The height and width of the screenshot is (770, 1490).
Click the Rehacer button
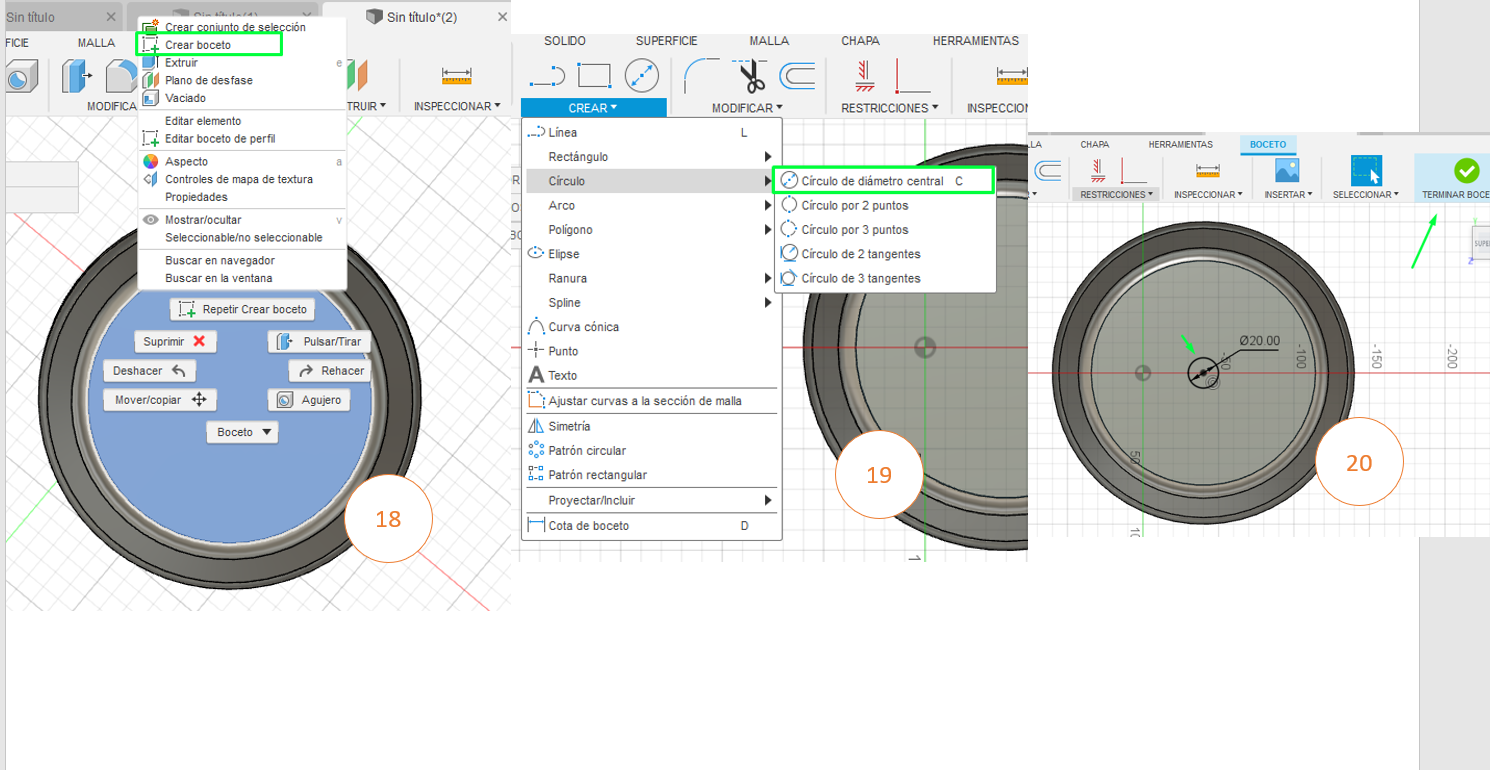(x=329, y=371)
